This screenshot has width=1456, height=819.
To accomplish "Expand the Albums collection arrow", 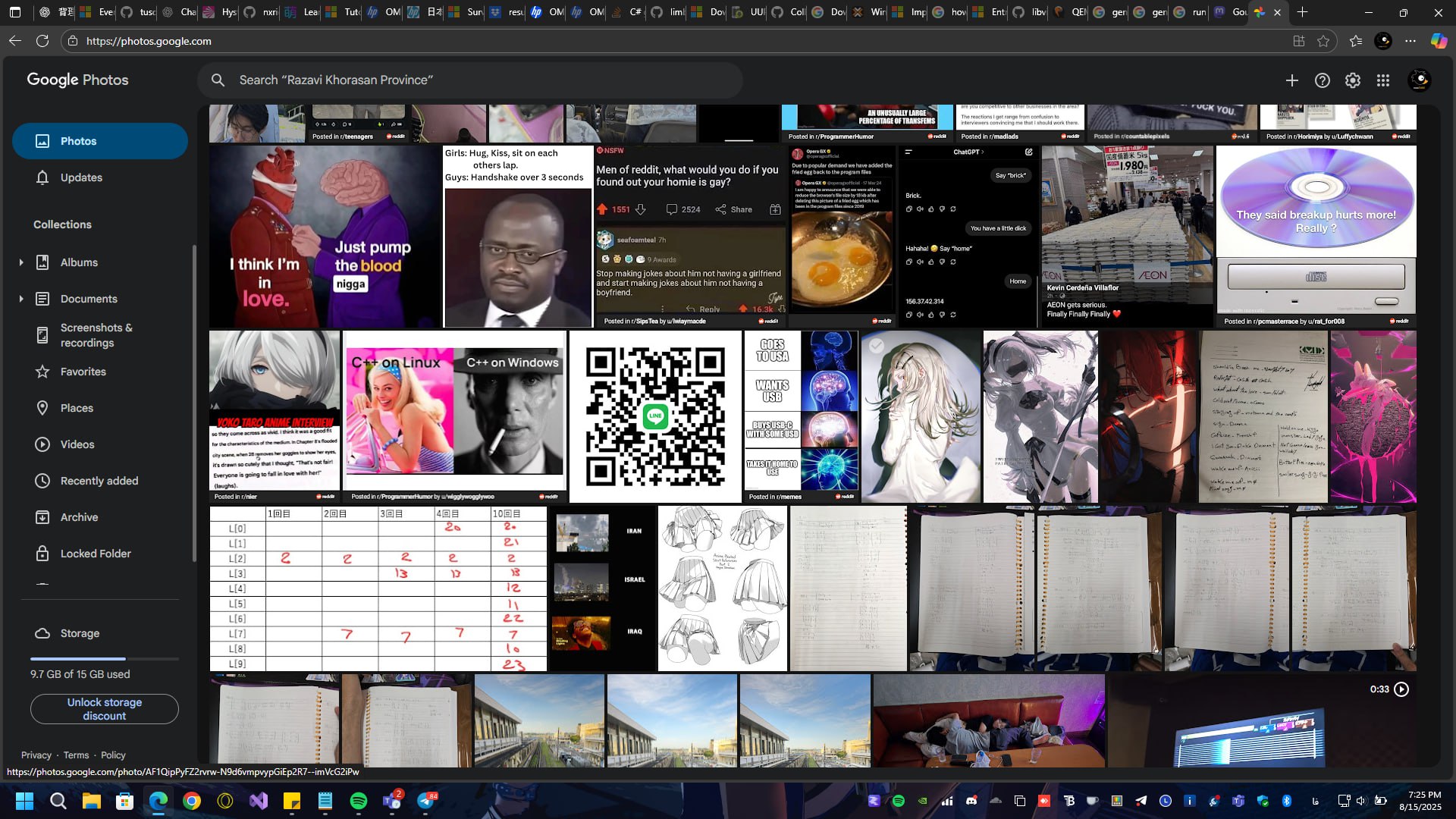I will click(x=21, y=262).
